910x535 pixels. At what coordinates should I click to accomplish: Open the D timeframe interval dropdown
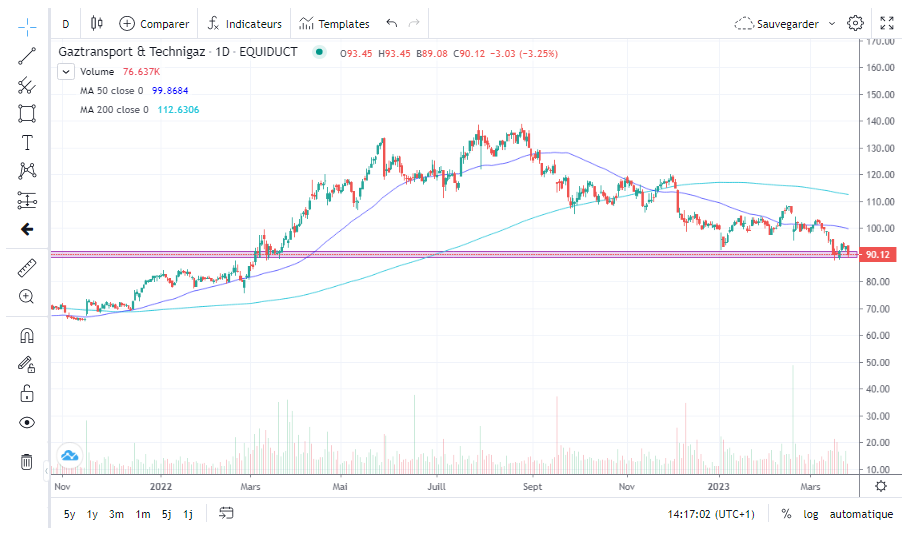[66, 24]
